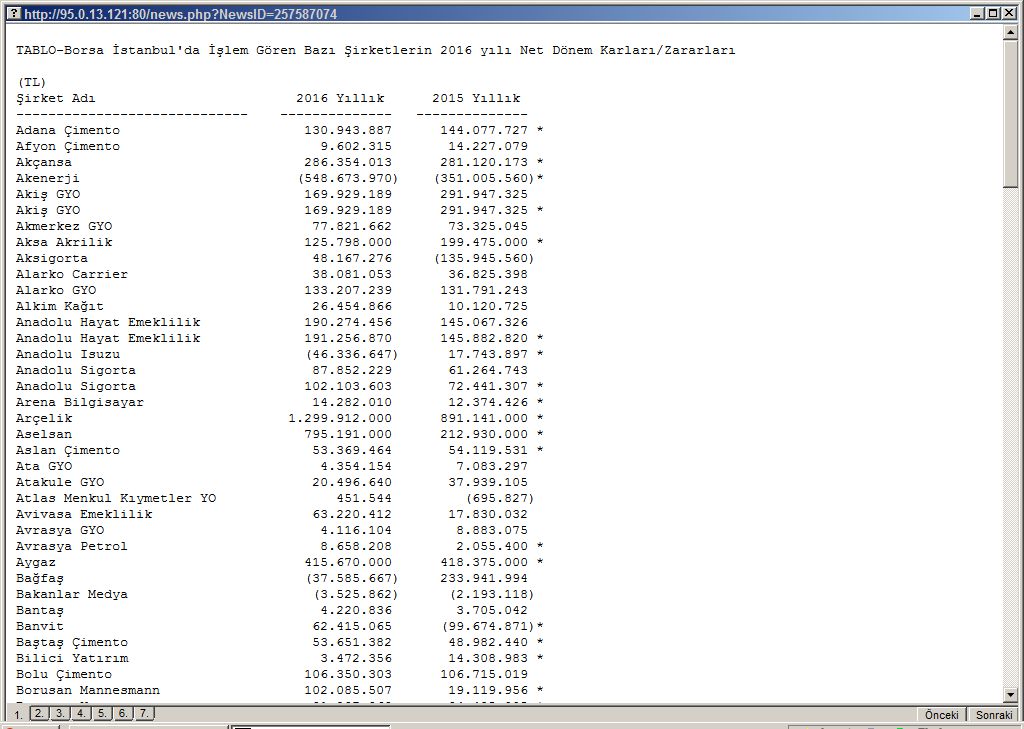Minimize the news window
Image resolution: width=1024 pixels, height=729 pixels.
pyautogui.click(x=977, y=13)
